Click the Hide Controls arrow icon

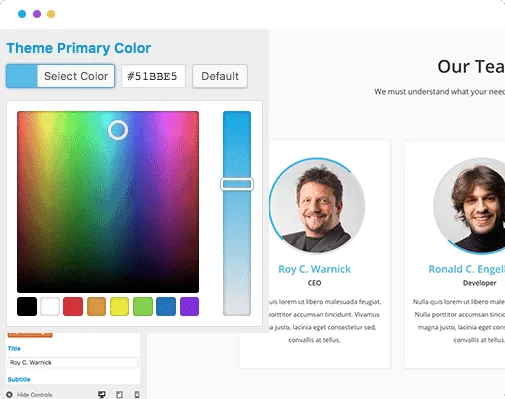coord(9,395)
